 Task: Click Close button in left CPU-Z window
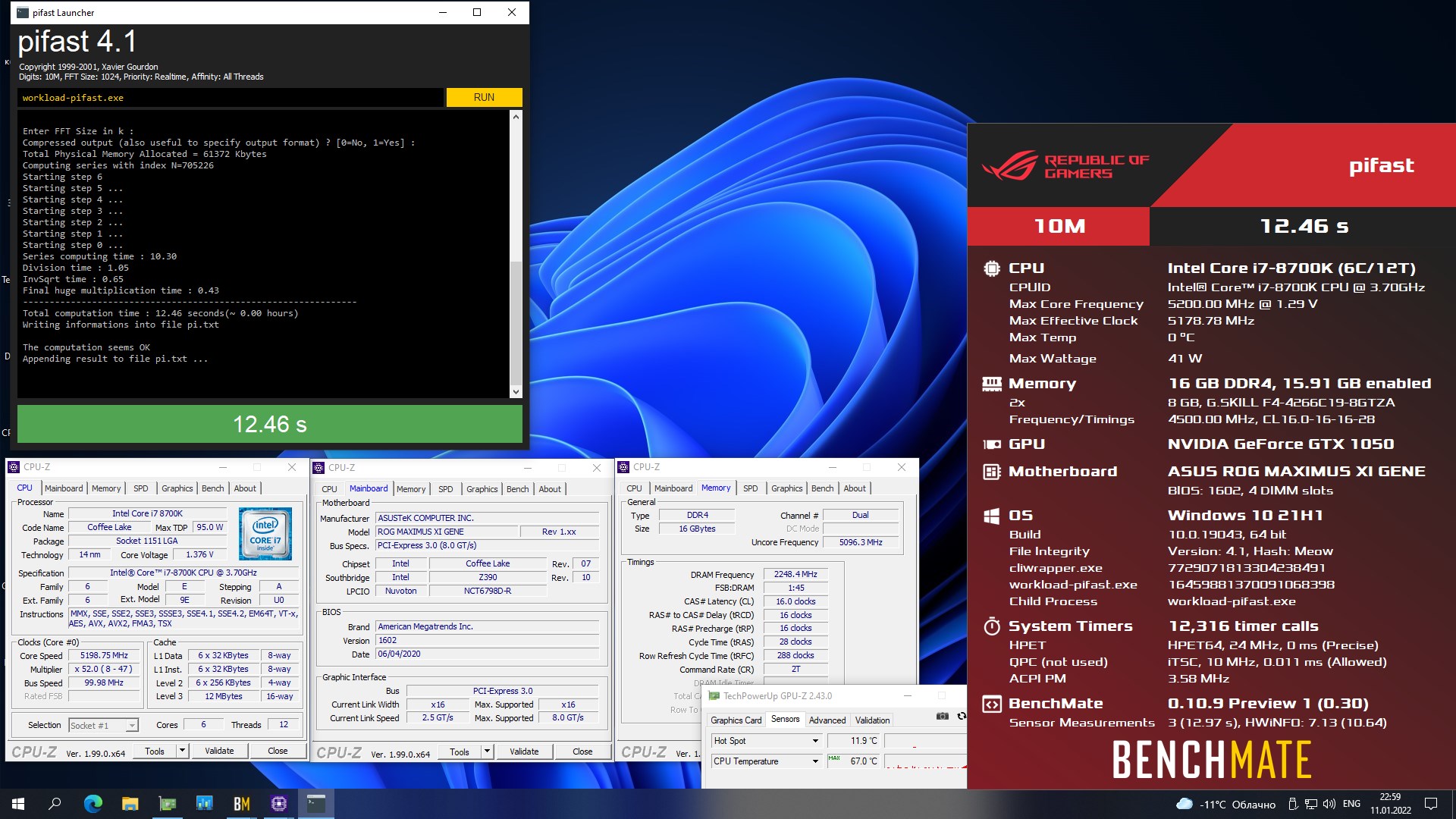coord(278,751)
